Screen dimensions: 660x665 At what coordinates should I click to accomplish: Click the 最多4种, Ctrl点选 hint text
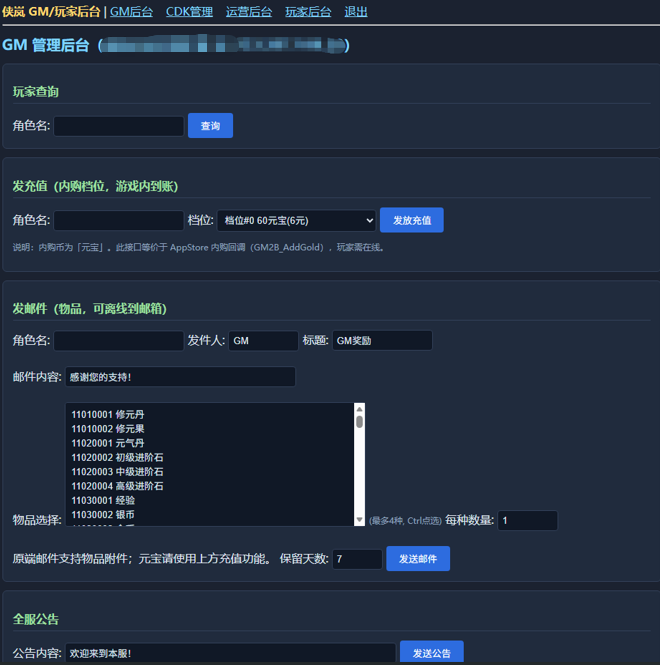(x=405, y=521)
